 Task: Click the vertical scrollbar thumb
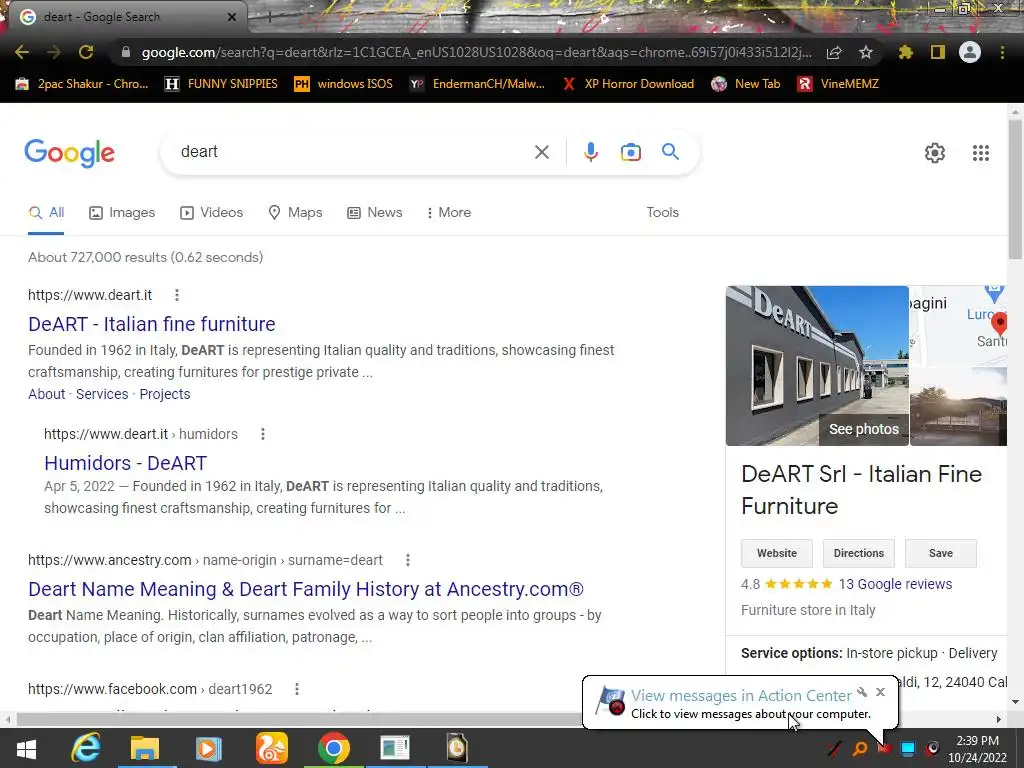tap(1015, 189)
